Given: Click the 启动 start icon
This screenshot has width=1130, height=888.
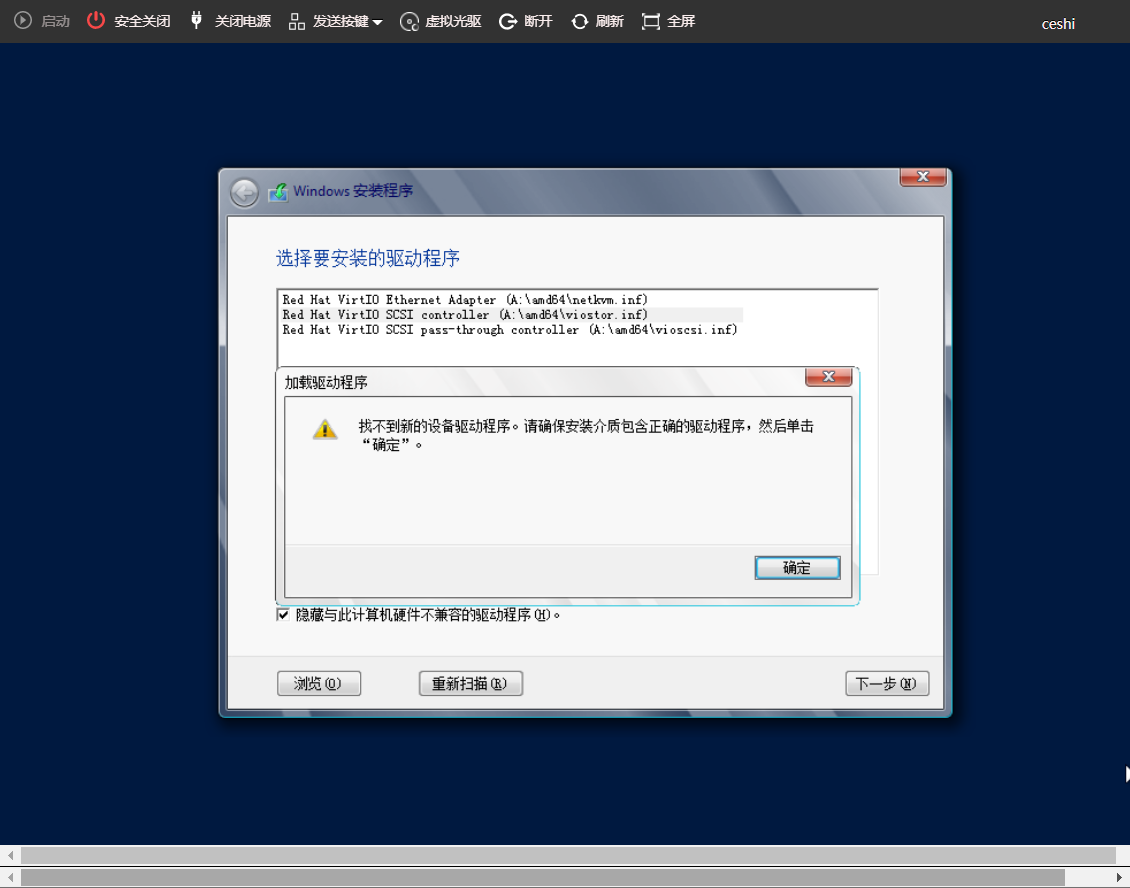Looking at the screenshot, I should click(23, 20).
